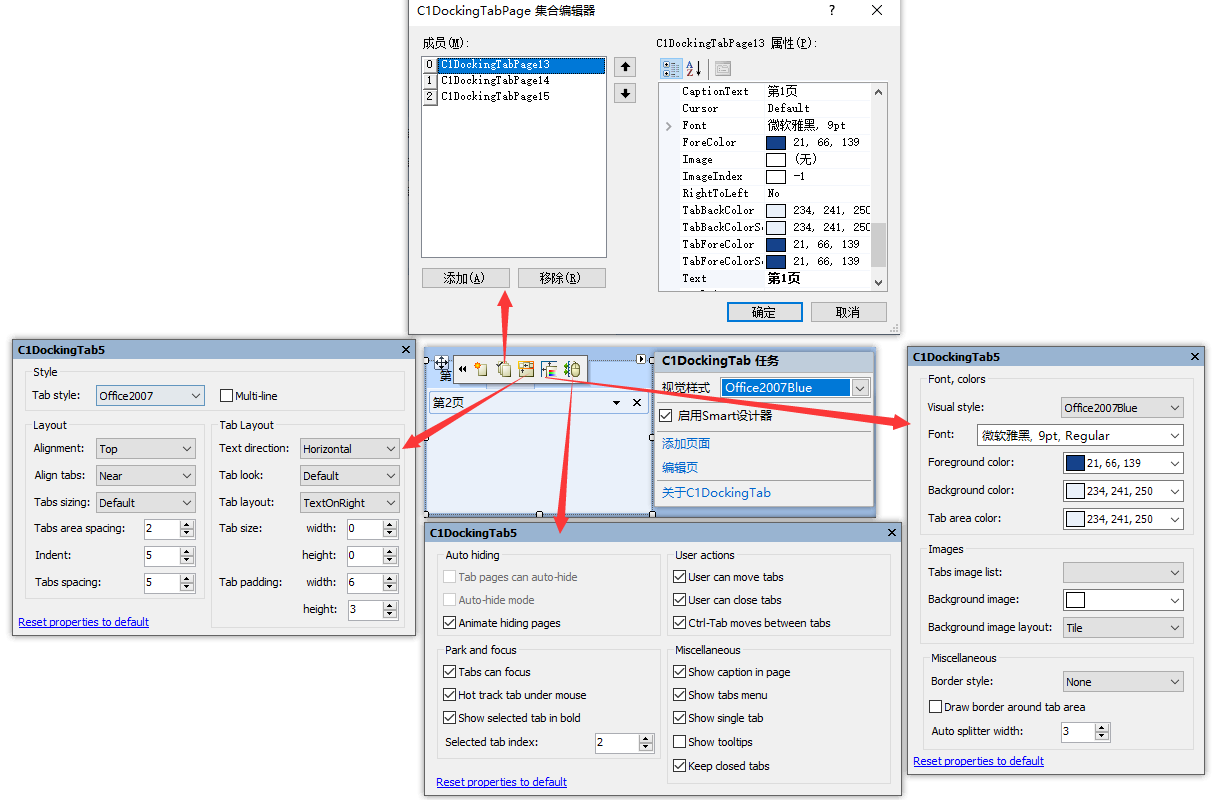
Task: Toggle Show tabs menu
Action: pos(679,695)
